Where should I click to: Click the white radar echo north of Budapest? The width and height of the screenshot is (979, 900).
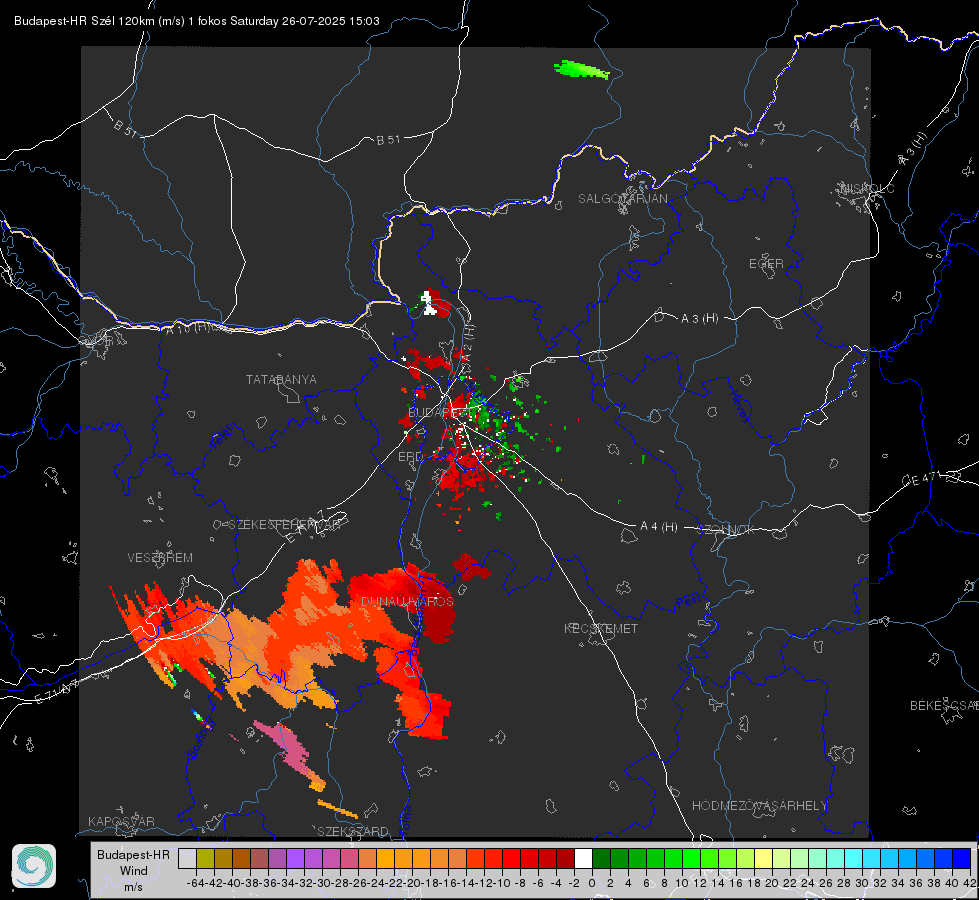(428, 303)
